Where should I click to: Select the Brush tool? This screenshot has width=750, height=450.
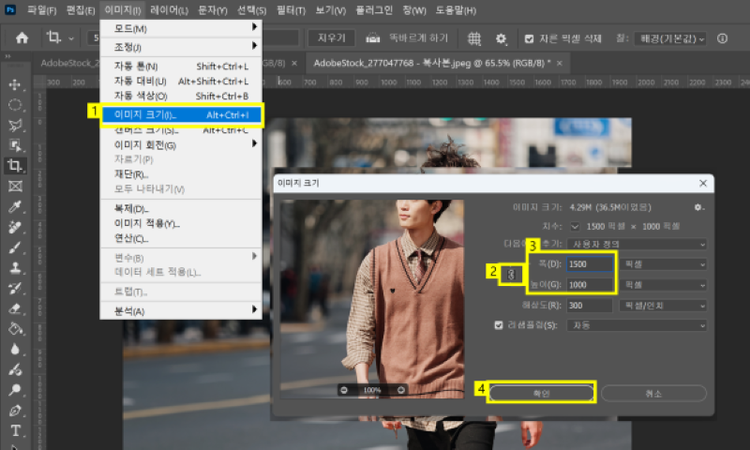coord(15,248)
